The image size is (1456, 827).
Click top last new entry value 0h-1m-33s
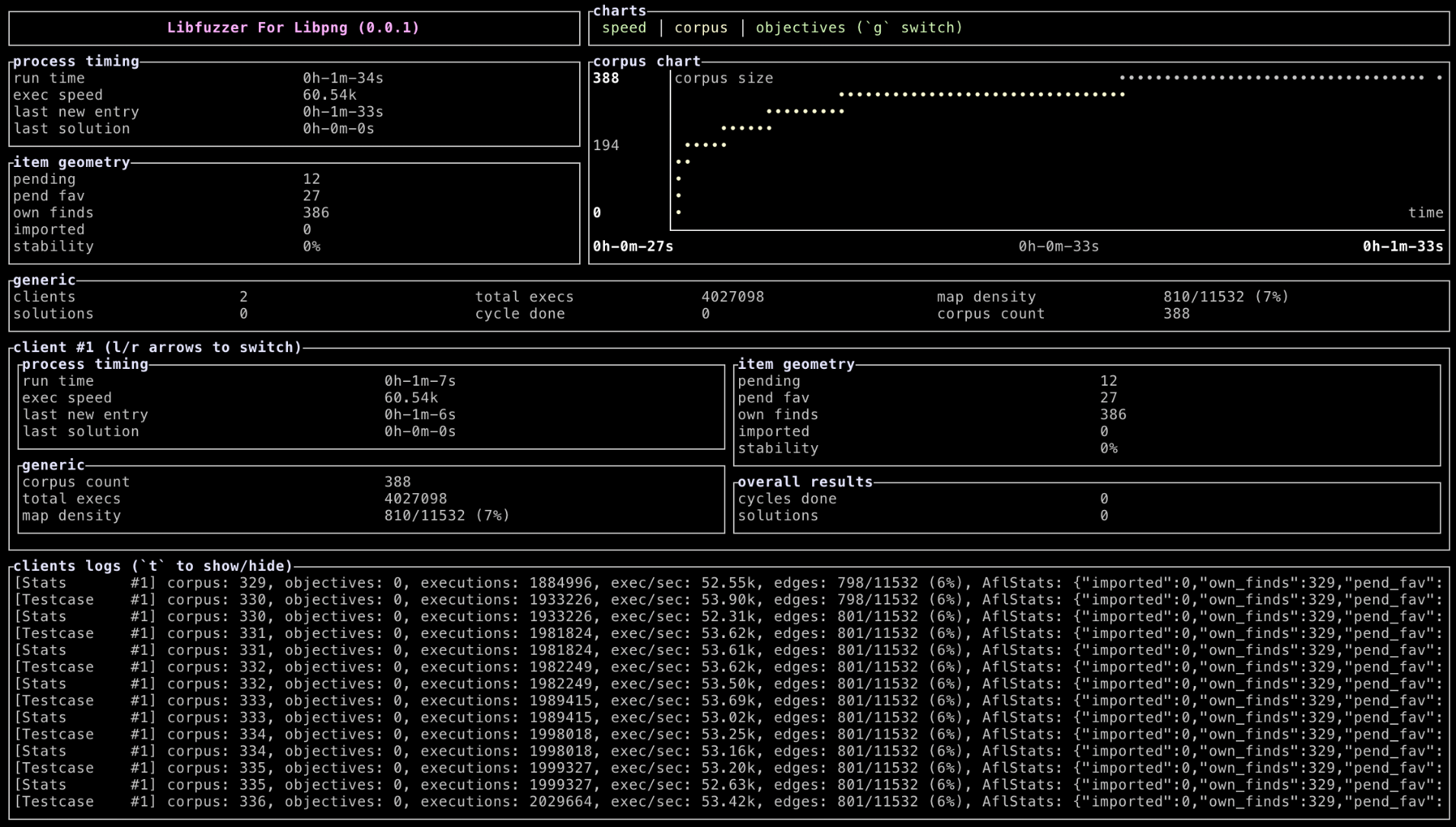click(343, 112)
